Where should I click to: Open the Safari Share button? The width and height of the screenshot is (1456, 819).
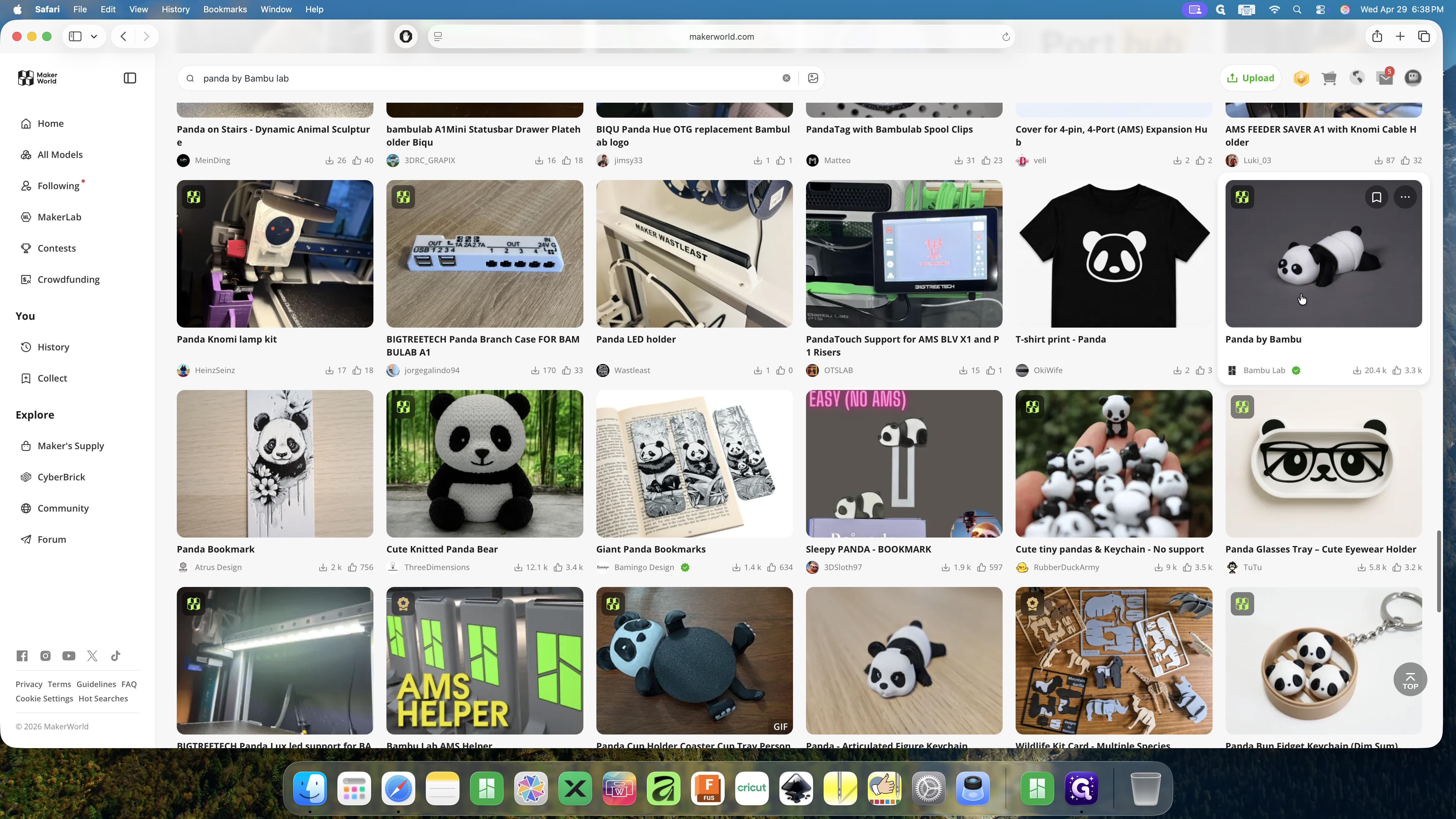1377,36
